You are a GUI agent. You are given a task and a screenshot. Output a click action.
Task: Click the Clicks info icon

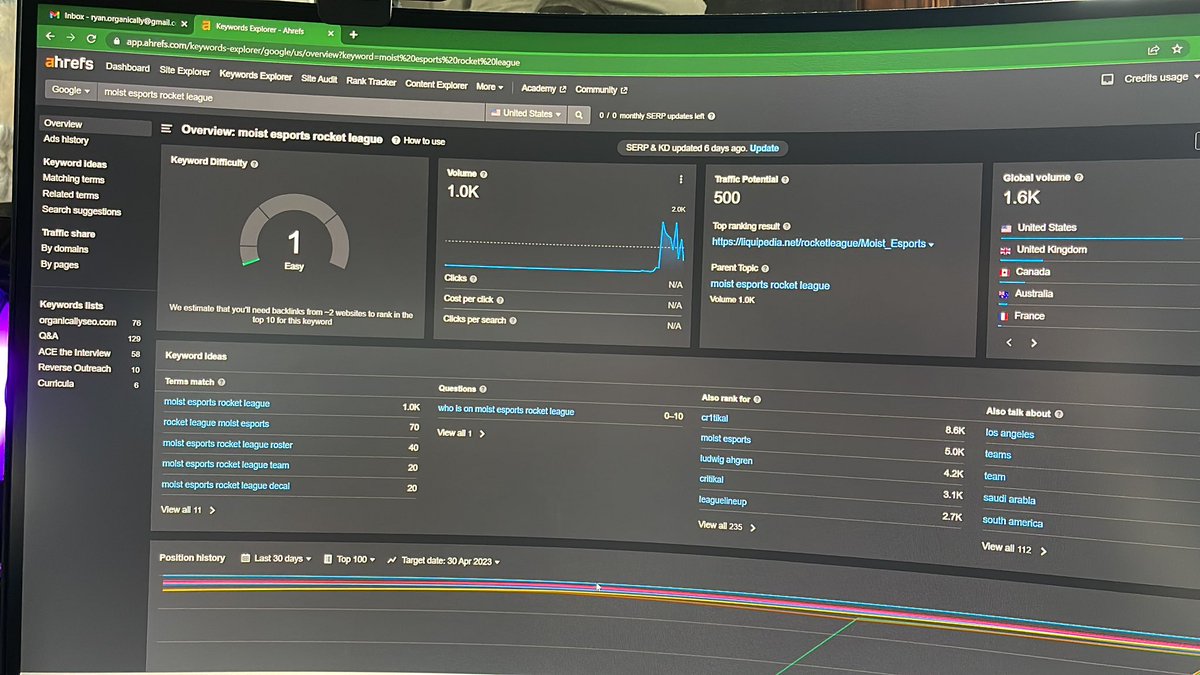pyautogui.click(x=473, y=279)
